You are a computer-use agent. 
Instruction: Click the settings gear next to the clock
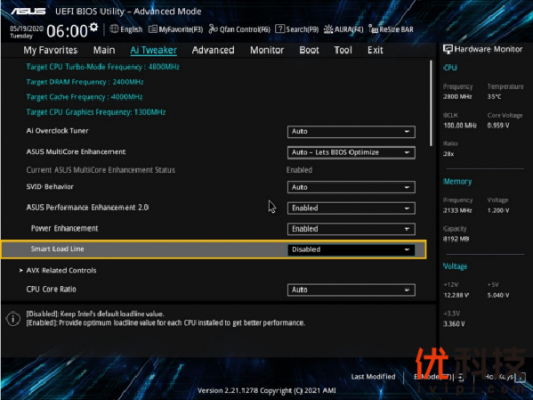click(94, 27)
